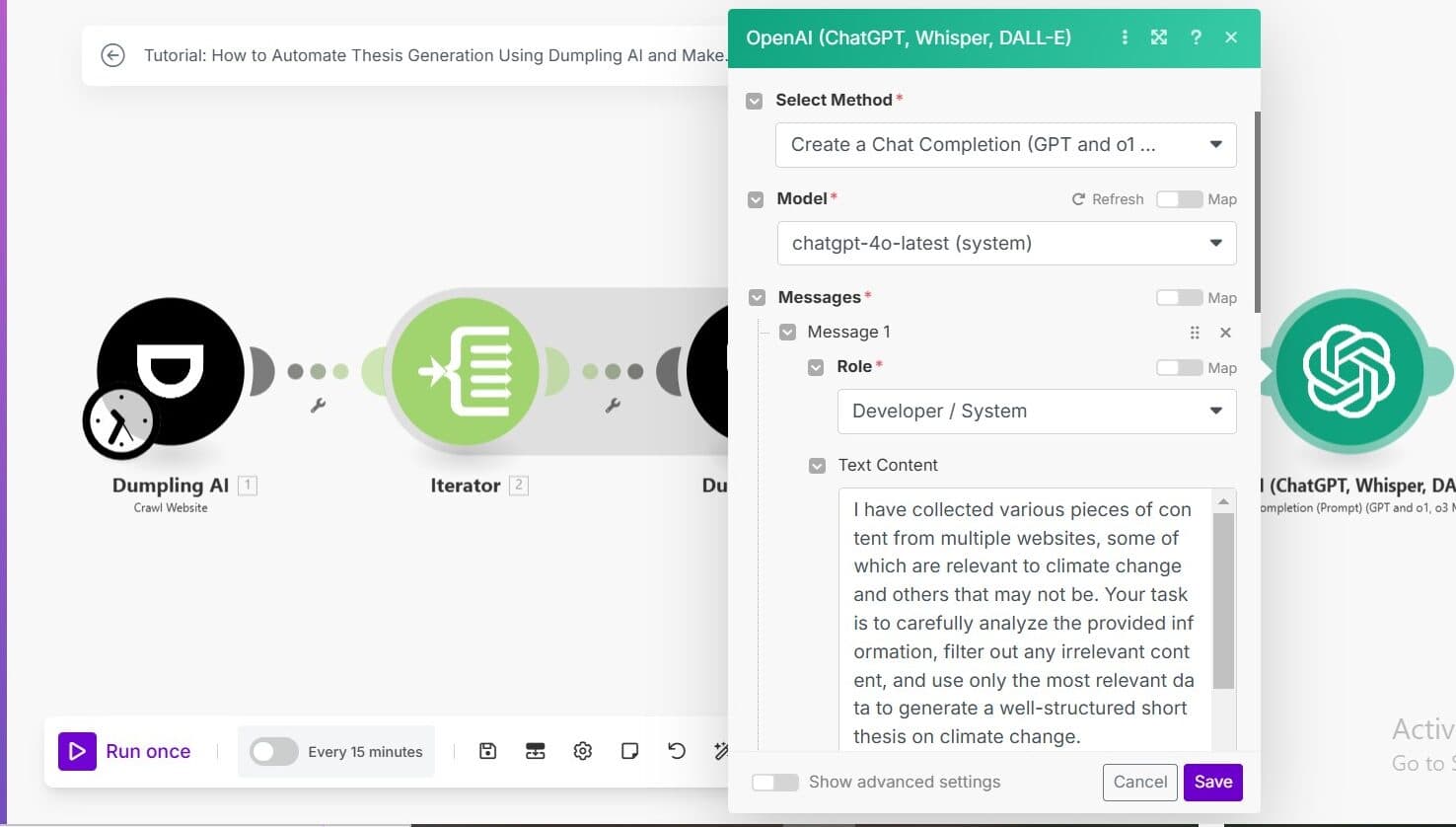Select the Dumpling AI Crawl Website module
1456x827 pixels.
pyautogui.click(x=171, y=371)
